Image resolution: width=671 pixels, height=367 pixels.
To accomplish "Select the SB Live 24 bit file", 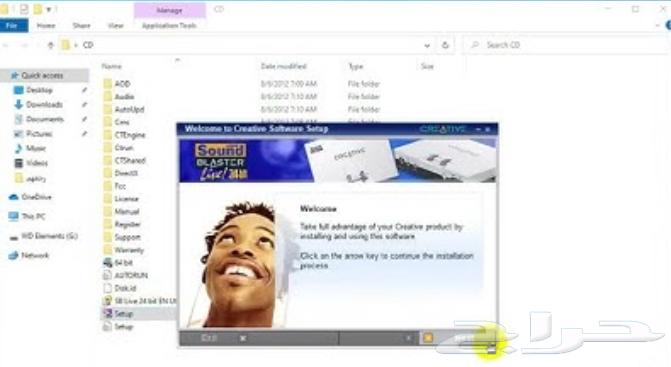I will (145, 301).
